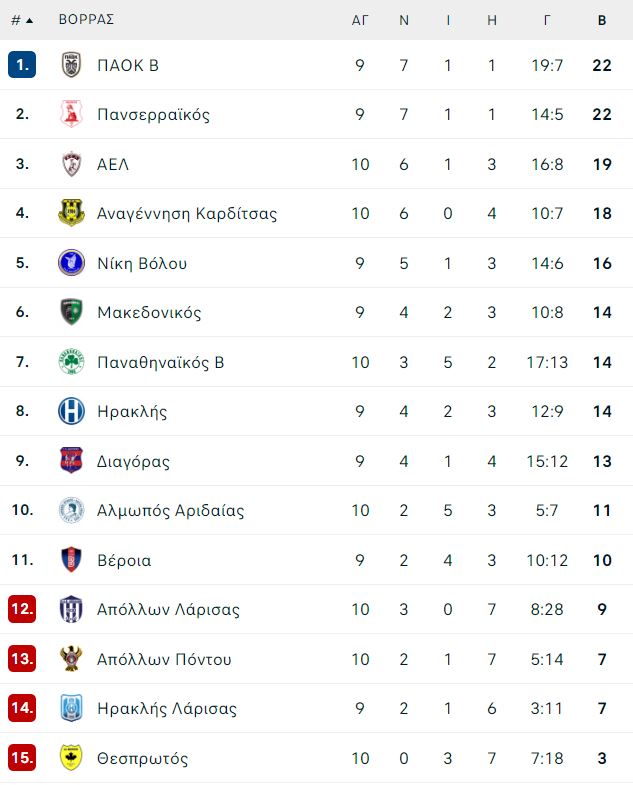Click the Νίκη Βόλου blue round logo
Viewport: 633px width, 785px height.
(71, 262)
